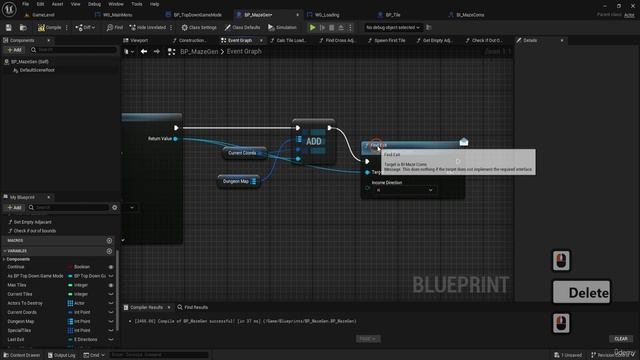Open Hide Unrelated options dots

(171, 27)
